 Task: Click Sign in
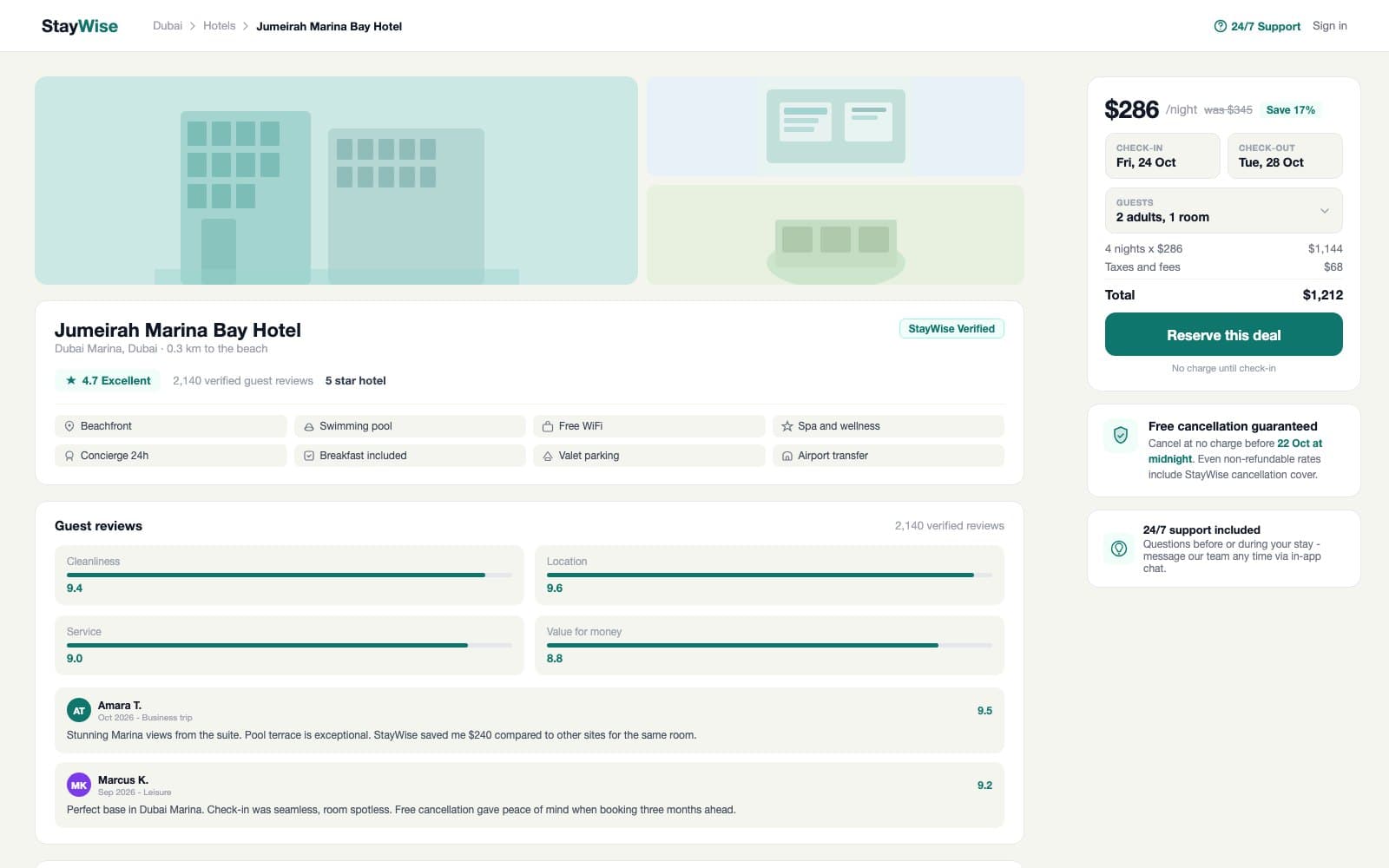pos(1329,26)
